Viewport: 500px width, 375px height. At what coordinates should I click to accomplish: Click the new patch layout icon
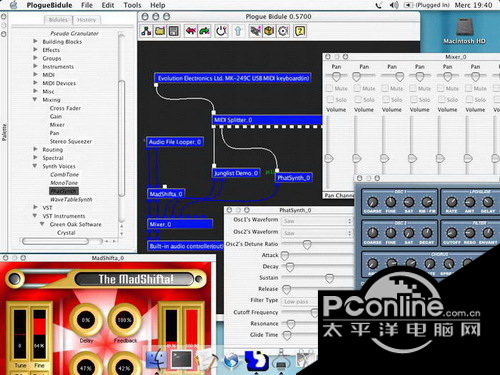coord(146,31)
